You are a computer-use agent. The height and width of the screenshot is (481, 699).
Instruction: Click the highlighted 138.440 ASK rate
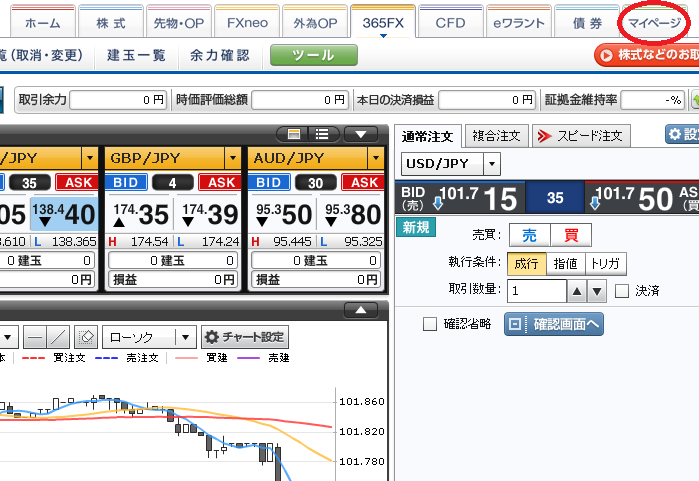[64, 214]
